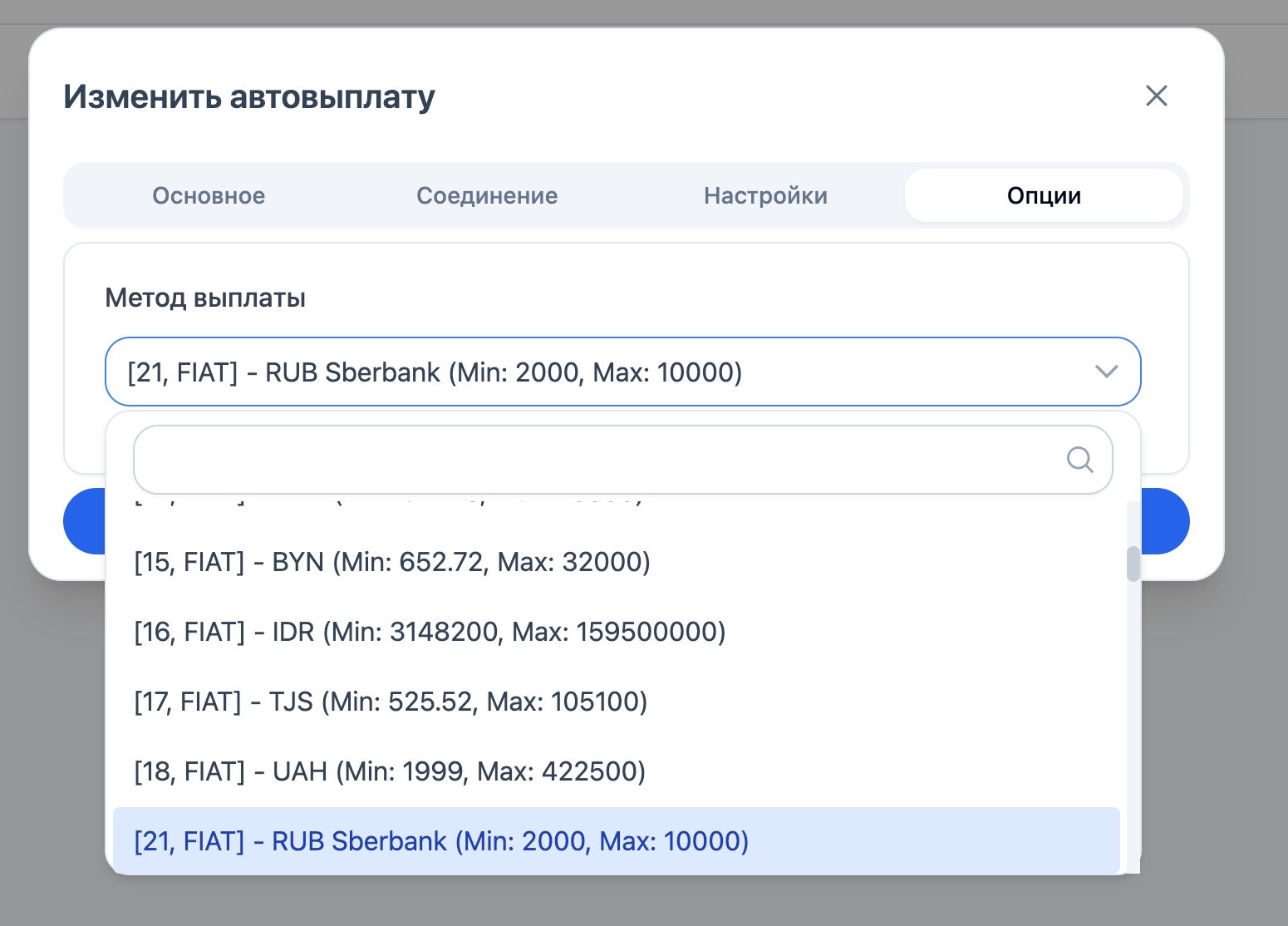Click the Метод выплаты label

tap(205, 298)
